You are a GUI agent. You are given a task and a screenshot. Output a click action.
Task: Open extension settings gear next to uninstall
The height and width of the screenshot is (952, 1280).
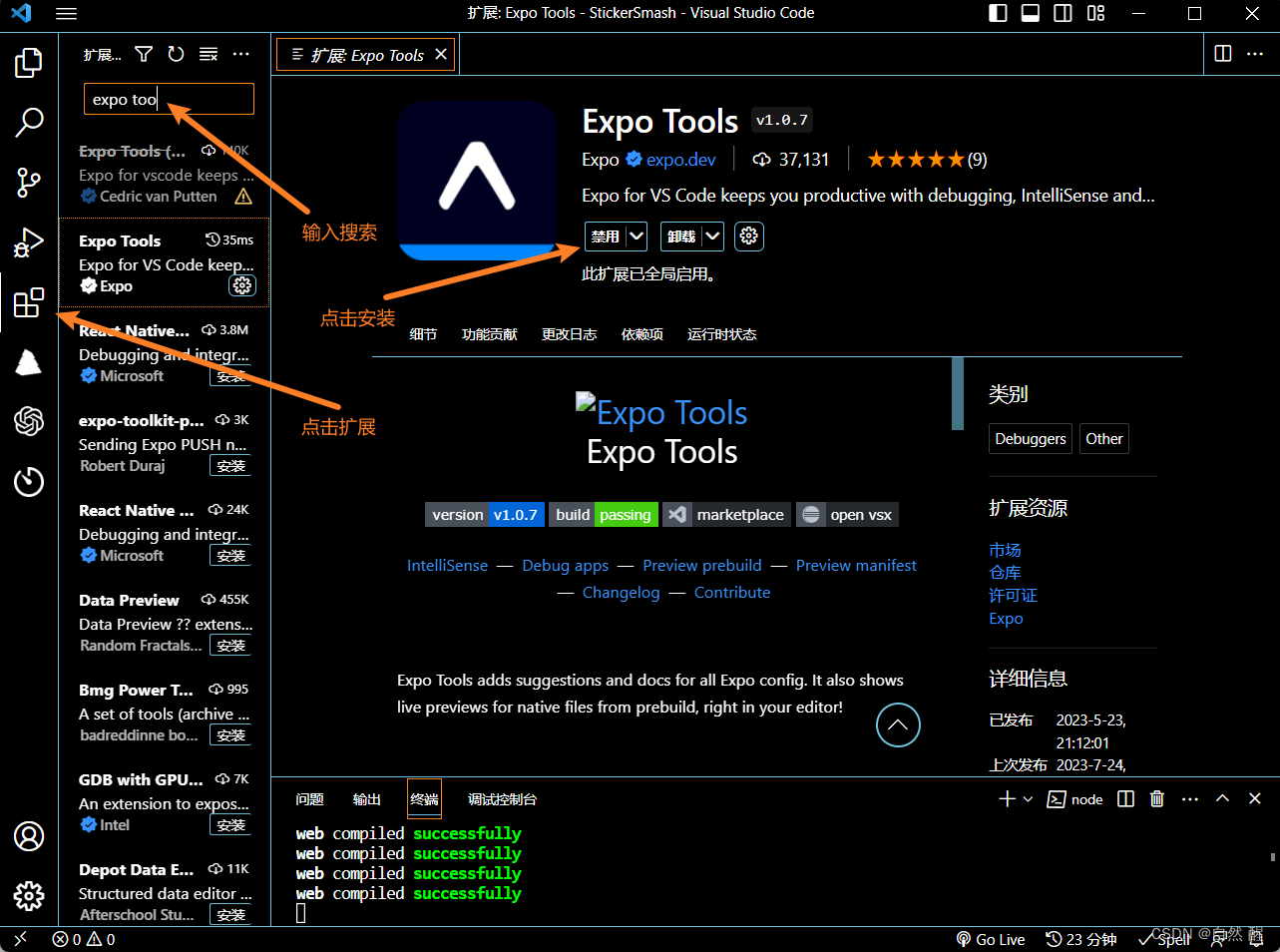(749, 237)
